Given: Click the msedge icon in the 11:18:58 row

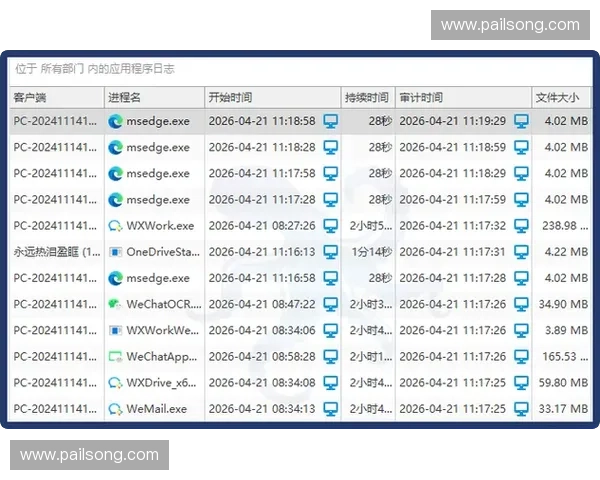Looking at the screenshot, I should [x=115, y=121].
